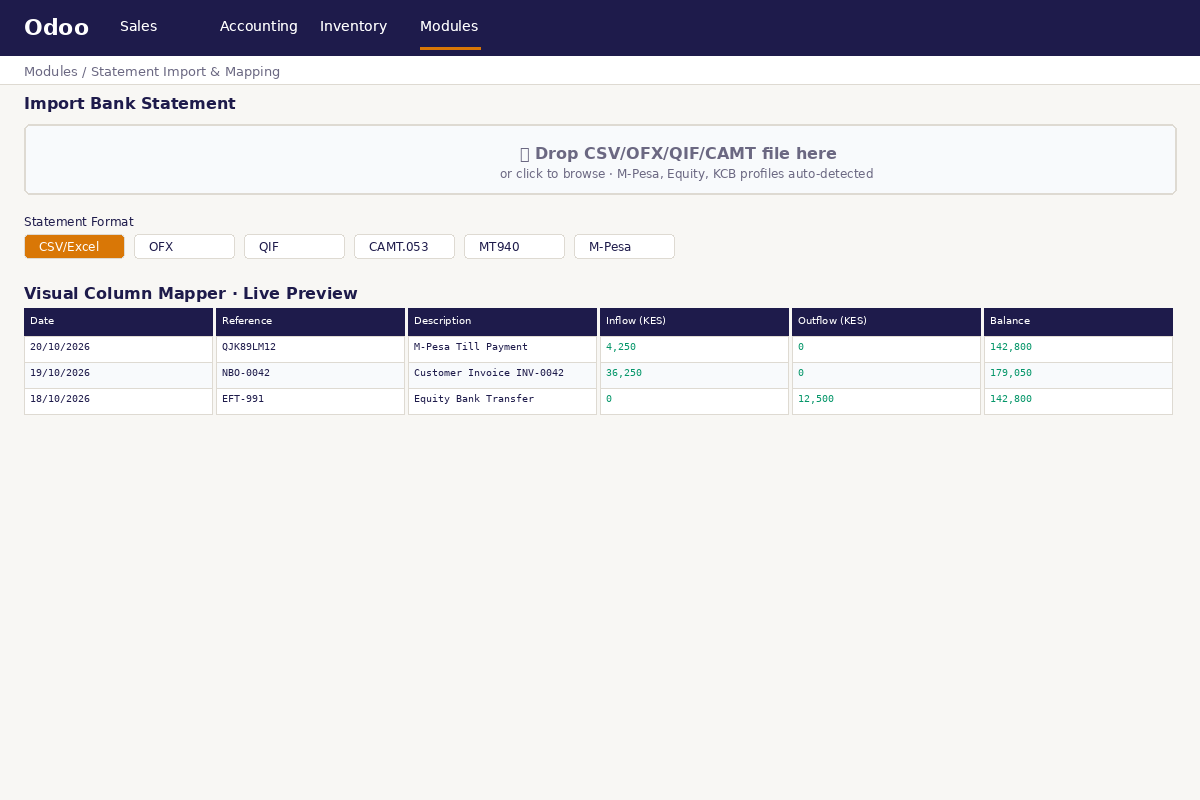Select reference cell EFT-991

310,401
